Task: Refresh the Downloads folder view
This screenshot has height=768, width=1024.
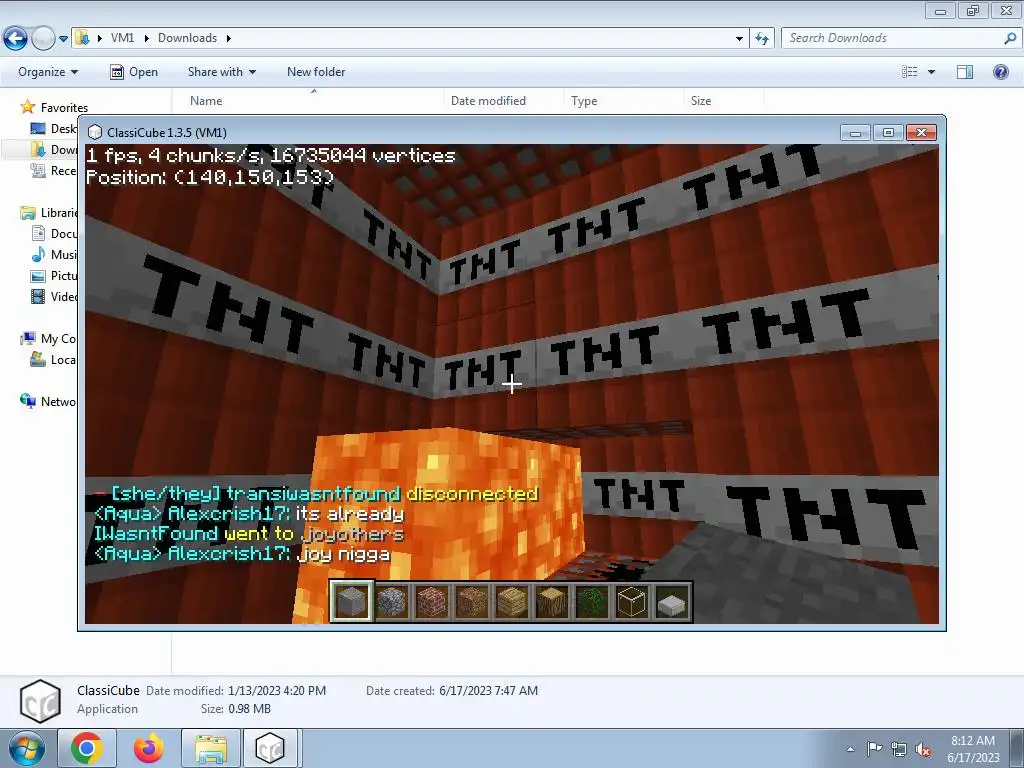Action: 761,38
